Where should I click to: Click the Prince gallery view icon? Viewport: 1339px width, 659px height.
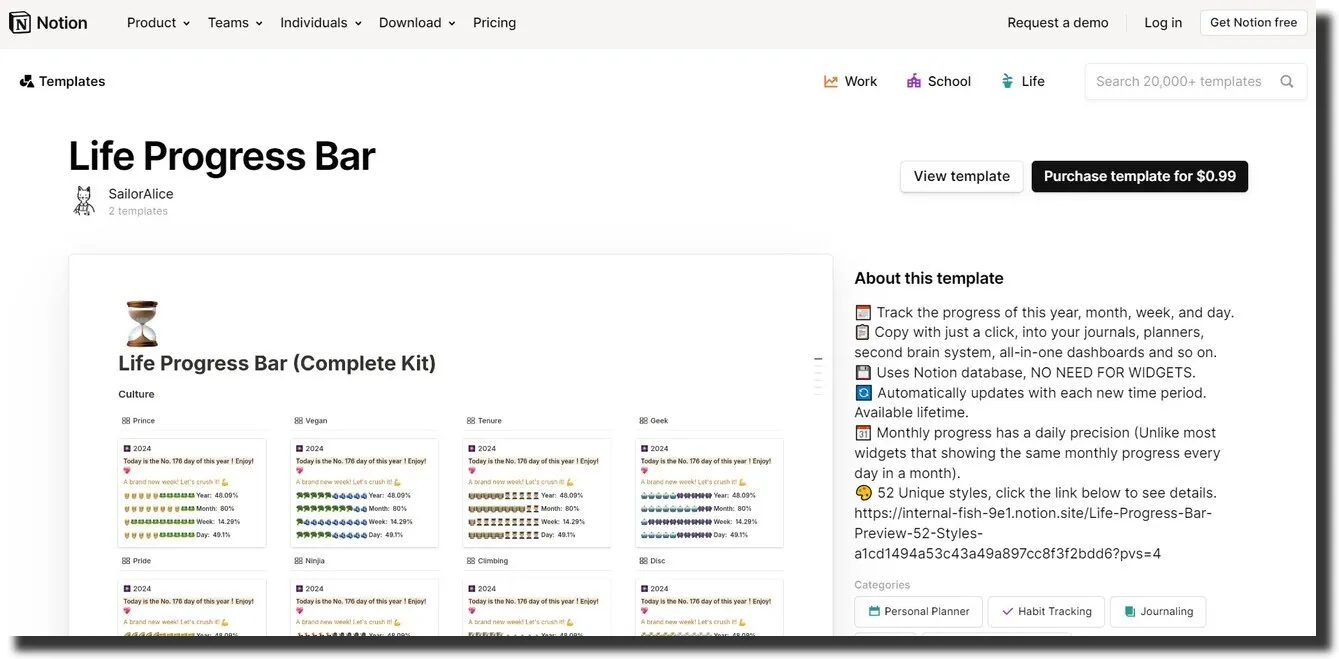tap(126, 421)
